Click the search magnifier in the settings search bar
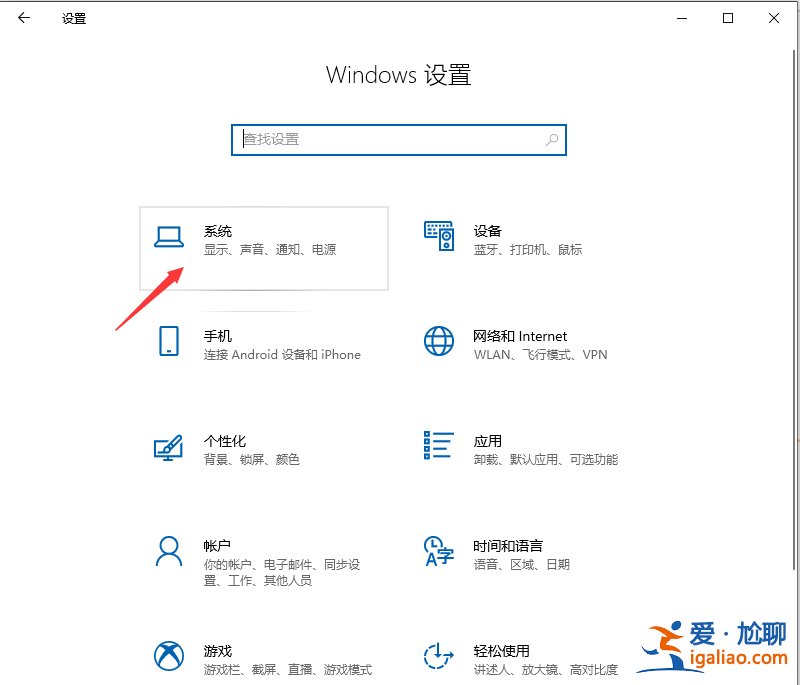 552,140
